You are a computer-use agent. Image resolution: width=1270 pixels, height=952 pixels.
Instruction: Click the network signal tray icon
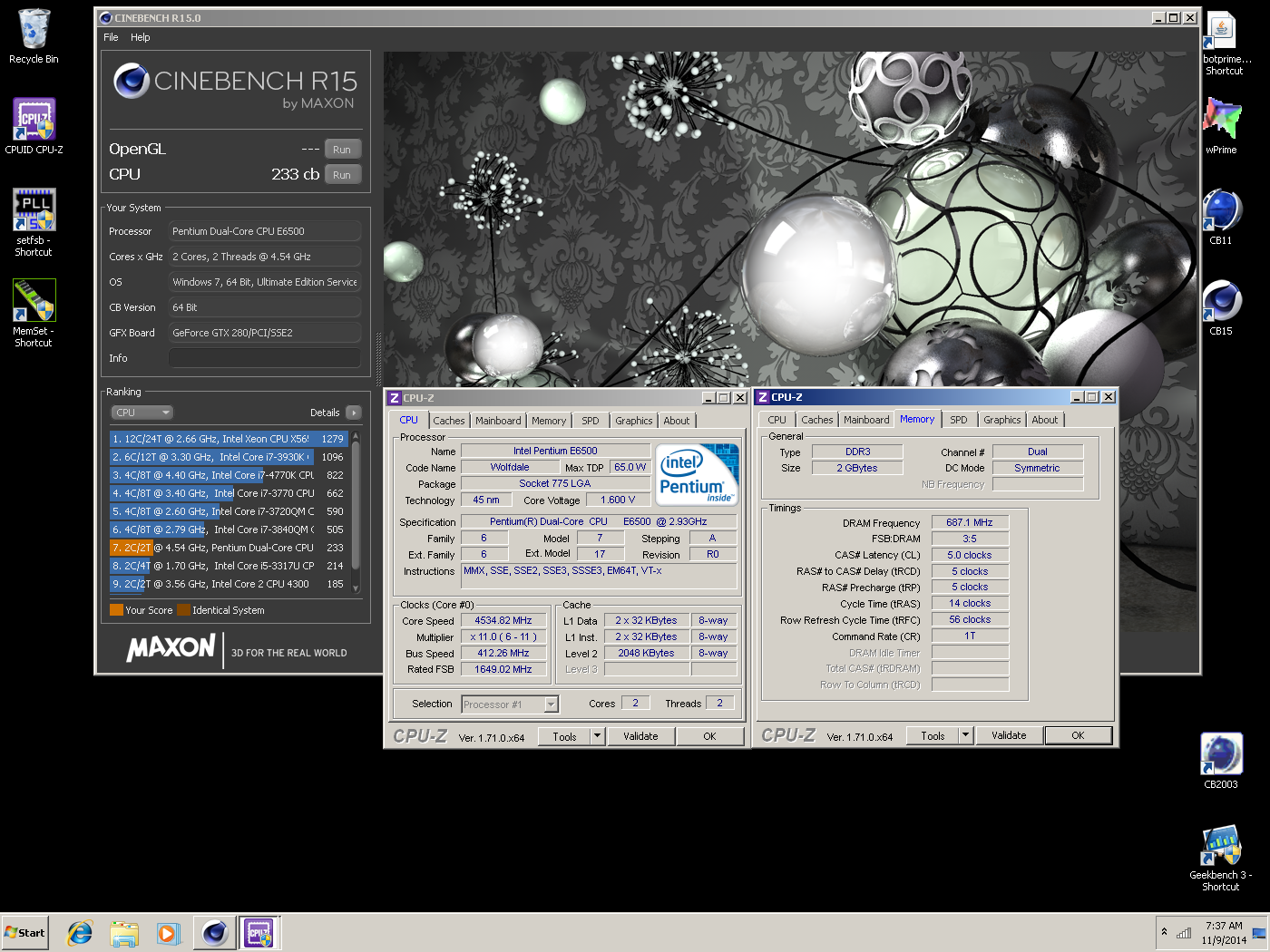pyautogui.click(x=1184, y=933)
